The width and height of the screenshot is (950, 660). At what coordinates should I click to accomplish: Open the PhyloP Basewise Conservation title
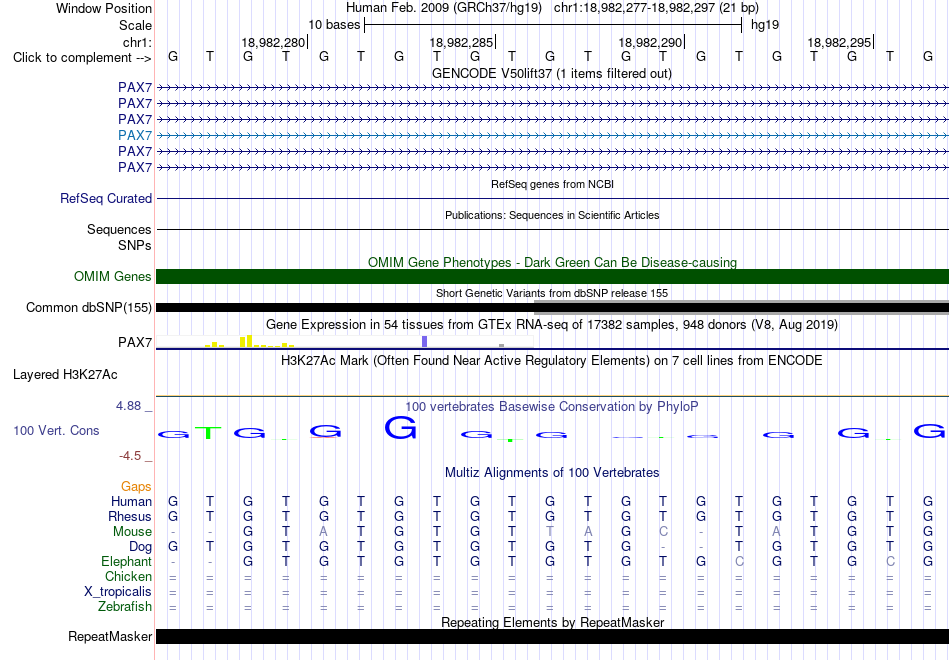pyautogui.click(x=552, y=407)
